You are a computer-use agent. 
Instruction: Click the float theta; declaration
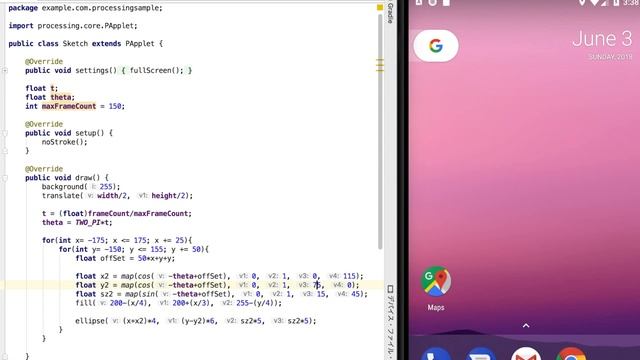(x=50, y=97)
